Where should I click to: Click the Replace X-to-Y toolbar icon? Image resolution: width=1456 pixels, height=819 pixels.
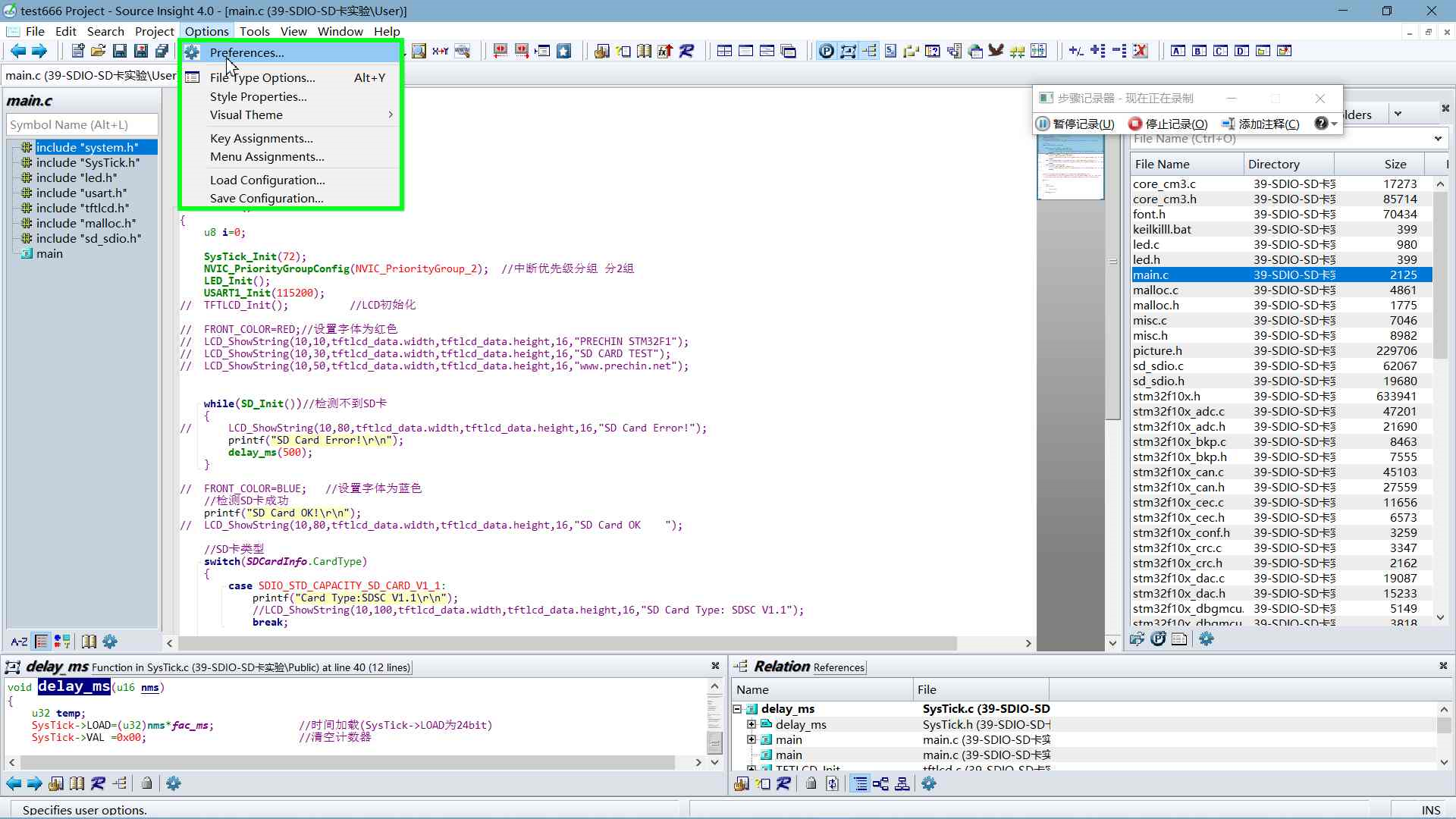tap(441, 51)
